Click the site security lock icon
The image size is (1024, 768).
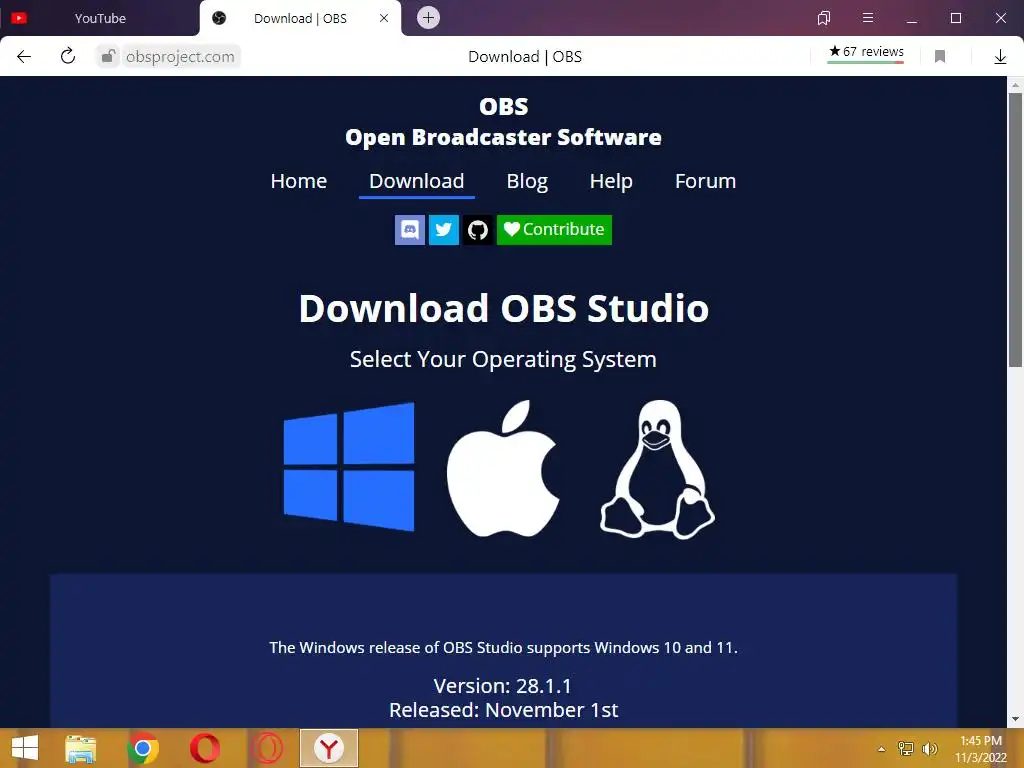[108, 56]
